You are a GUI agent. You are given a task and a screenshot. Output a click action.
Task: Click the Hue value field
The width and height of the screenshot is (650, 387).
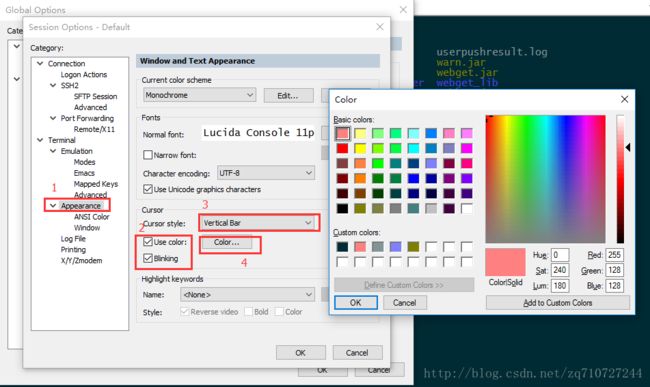560,255
